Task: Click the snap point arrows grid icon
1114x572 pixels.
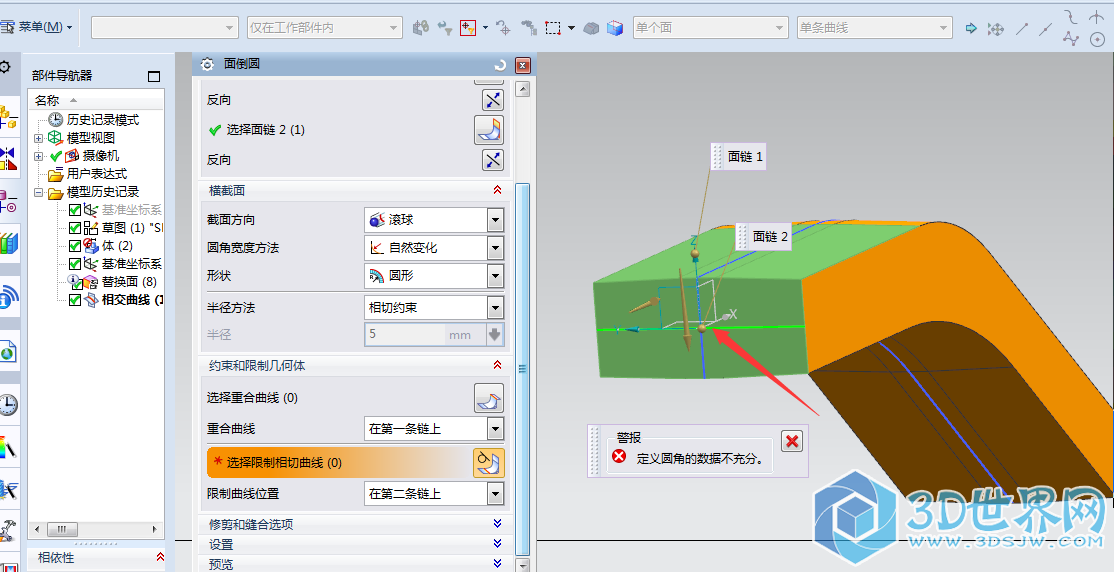Action: tap(996, 28)
